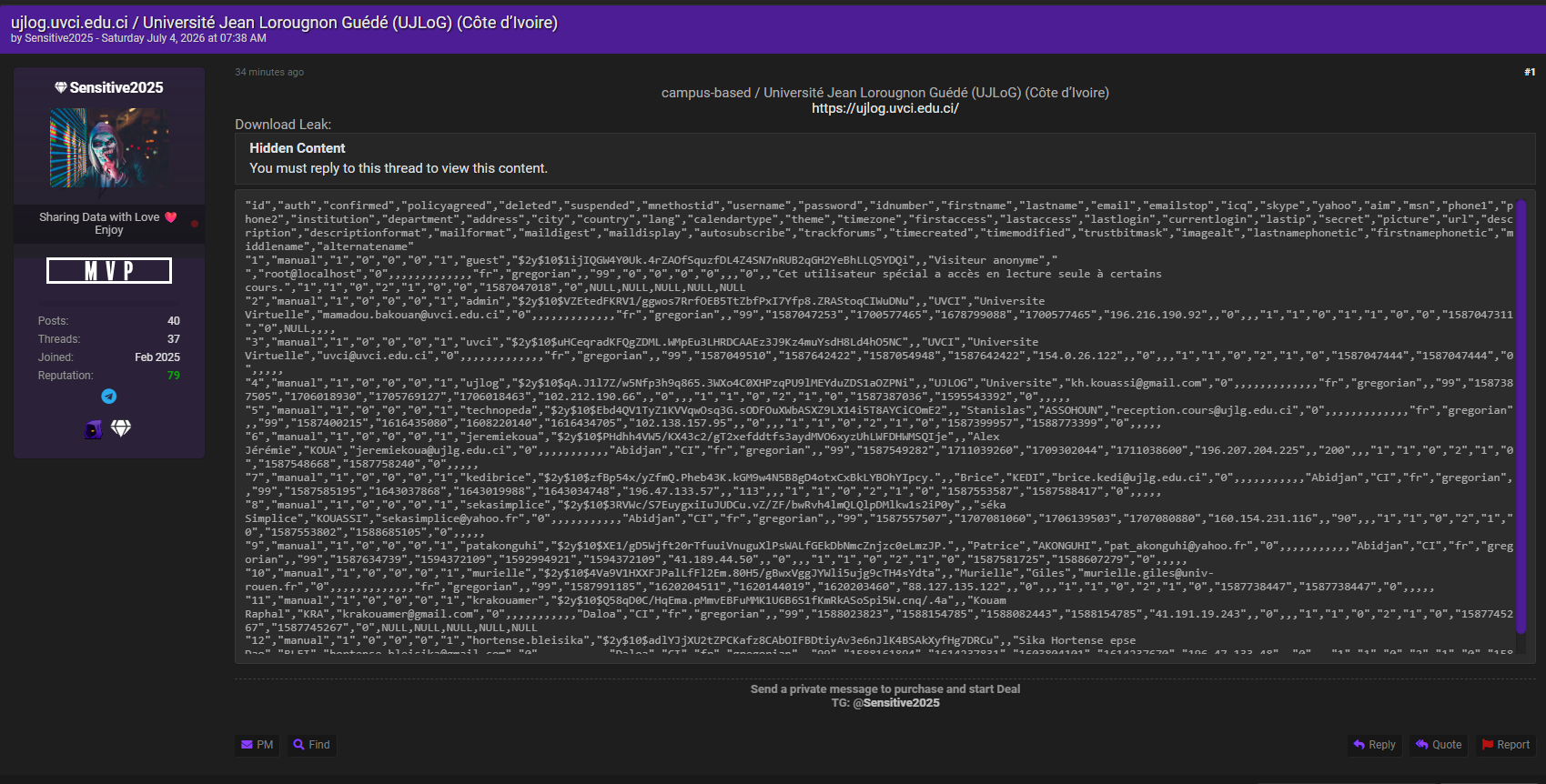The height and width of the screenshot is (784, 1546).
Task: Click the thread title in the purple header
Action: click(x=284, y=23)
